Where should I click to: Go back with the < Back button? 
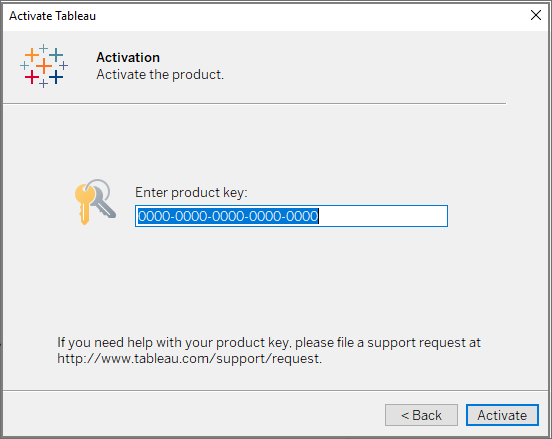point(421,415)
